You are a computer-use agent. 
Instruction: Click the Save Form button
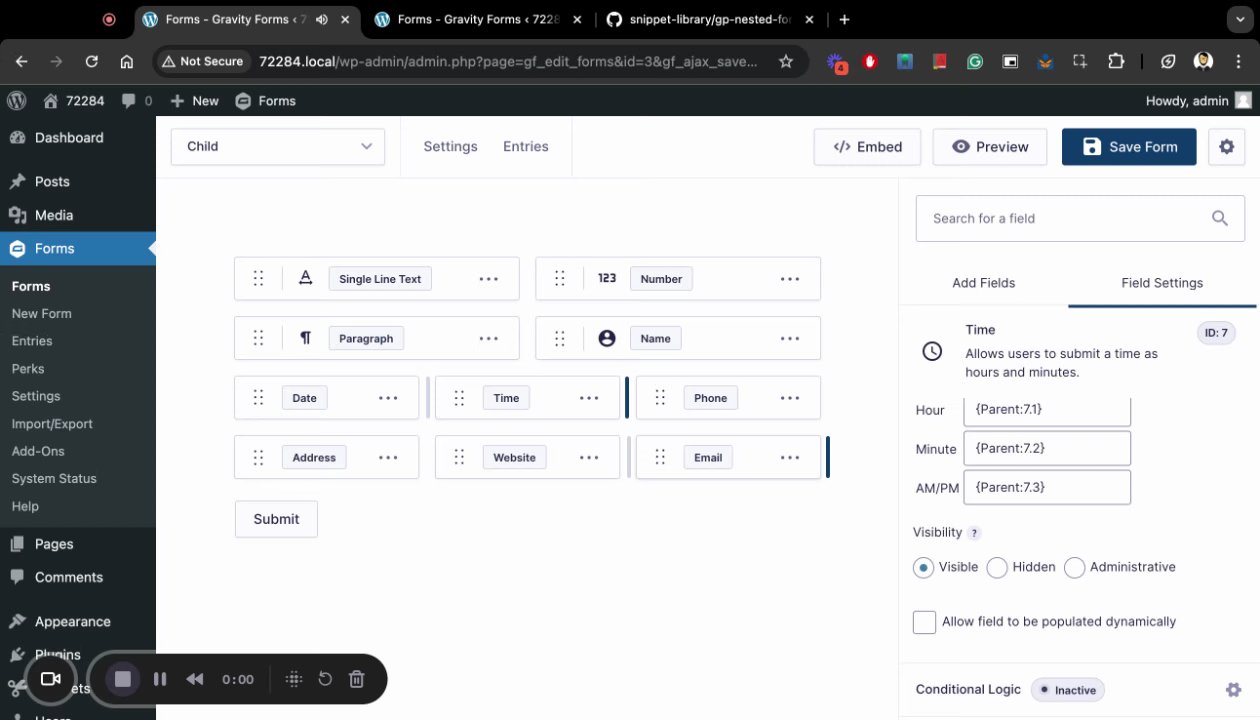[1129, 147]
